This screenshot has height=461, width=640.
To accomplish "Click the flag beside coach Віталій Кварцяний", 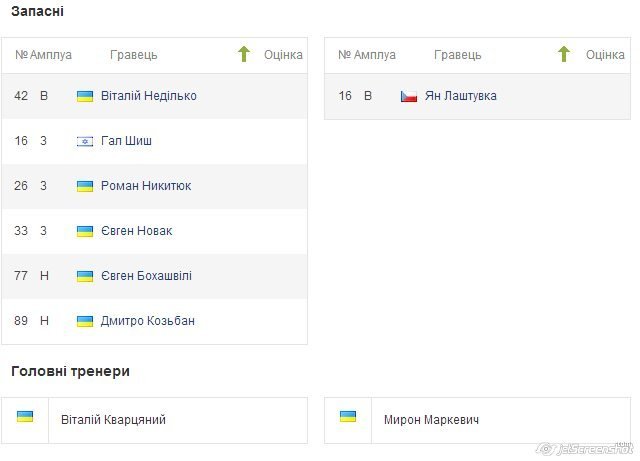I will [x=25, y=416].
